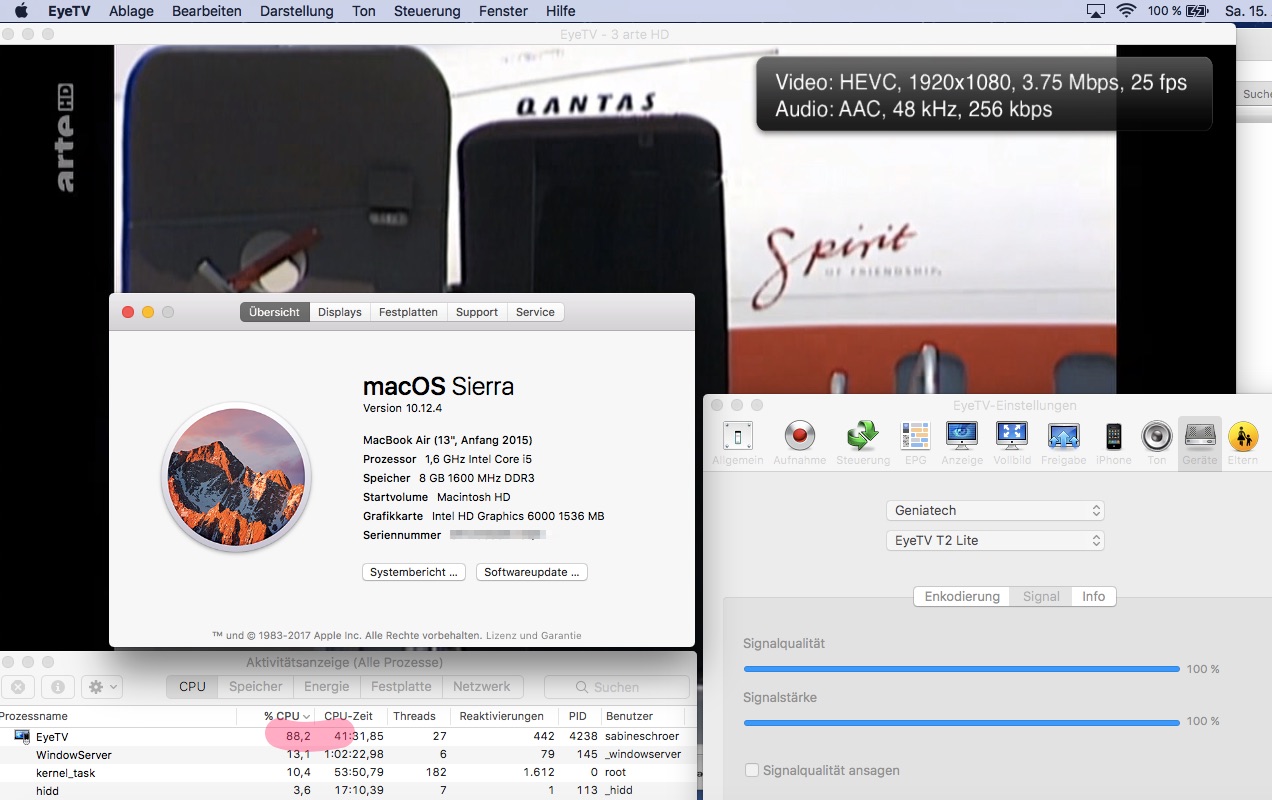Switch to the Übersicht tab
The width and height of the screenshot is (1272, 800).
coord(275,312)
